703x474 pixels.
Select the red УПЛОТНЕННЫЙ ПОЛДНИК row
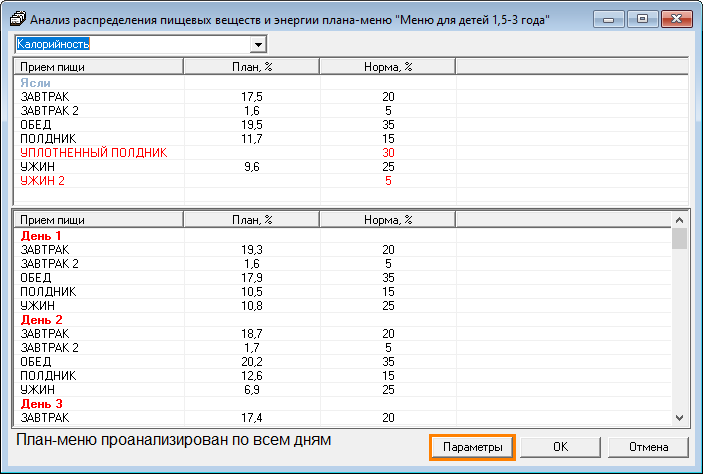pos(93,152)
